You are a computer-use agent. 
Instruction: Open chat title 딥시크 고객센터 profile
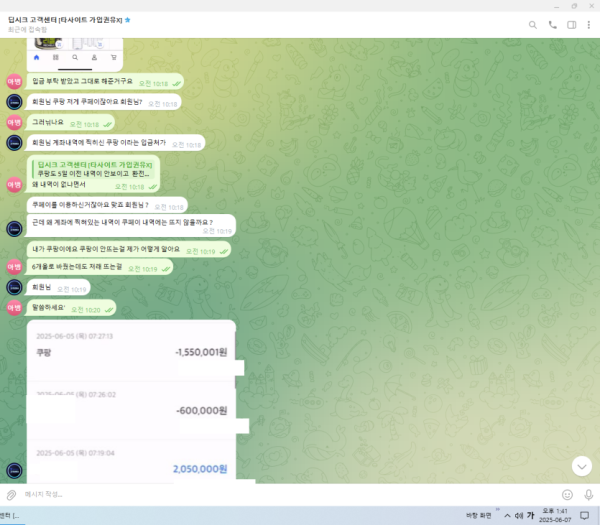[x=65, y=20]
